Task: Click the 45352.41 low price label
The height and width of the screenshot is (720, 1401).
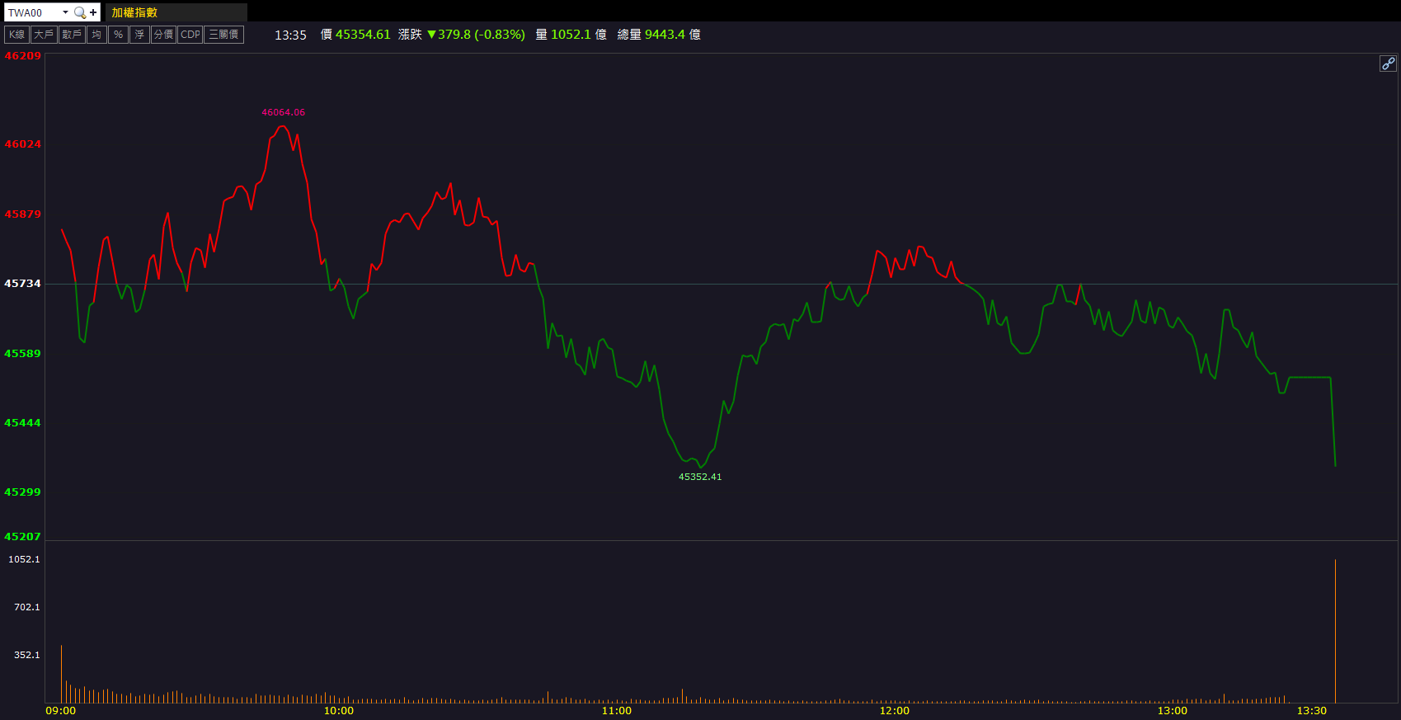Action: [700, 477]
